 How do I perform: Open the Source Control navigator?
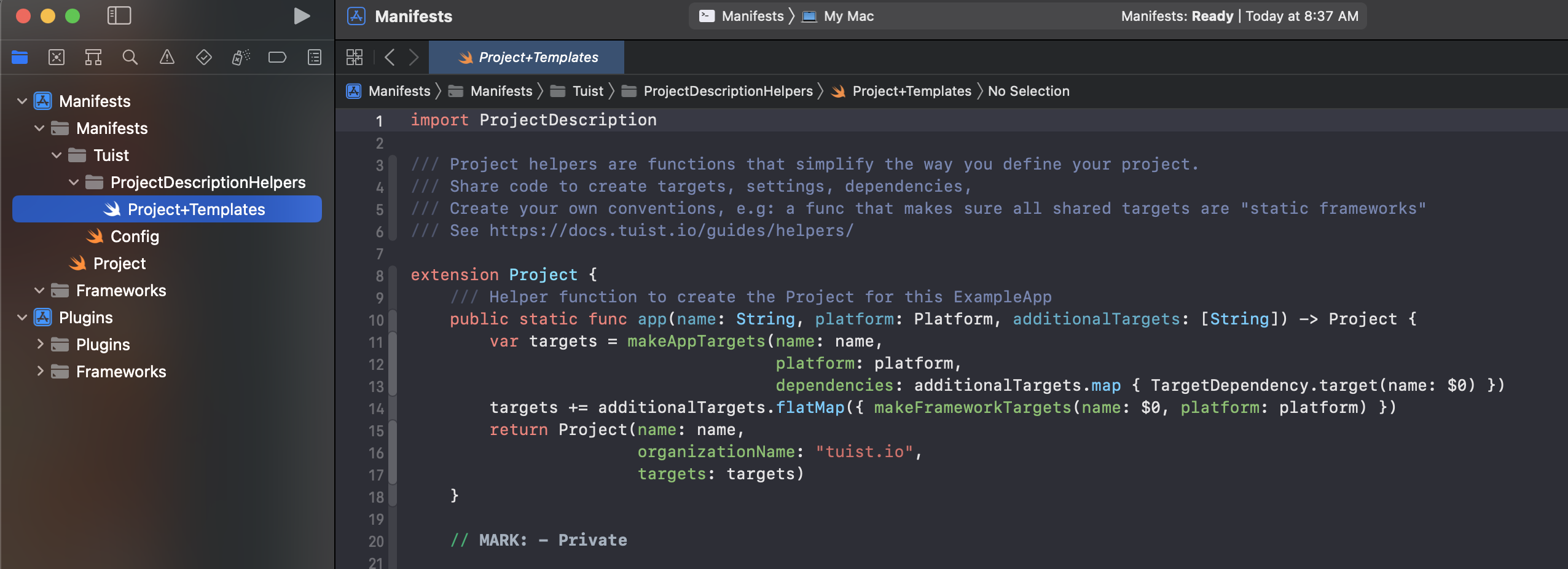point(57,58)
